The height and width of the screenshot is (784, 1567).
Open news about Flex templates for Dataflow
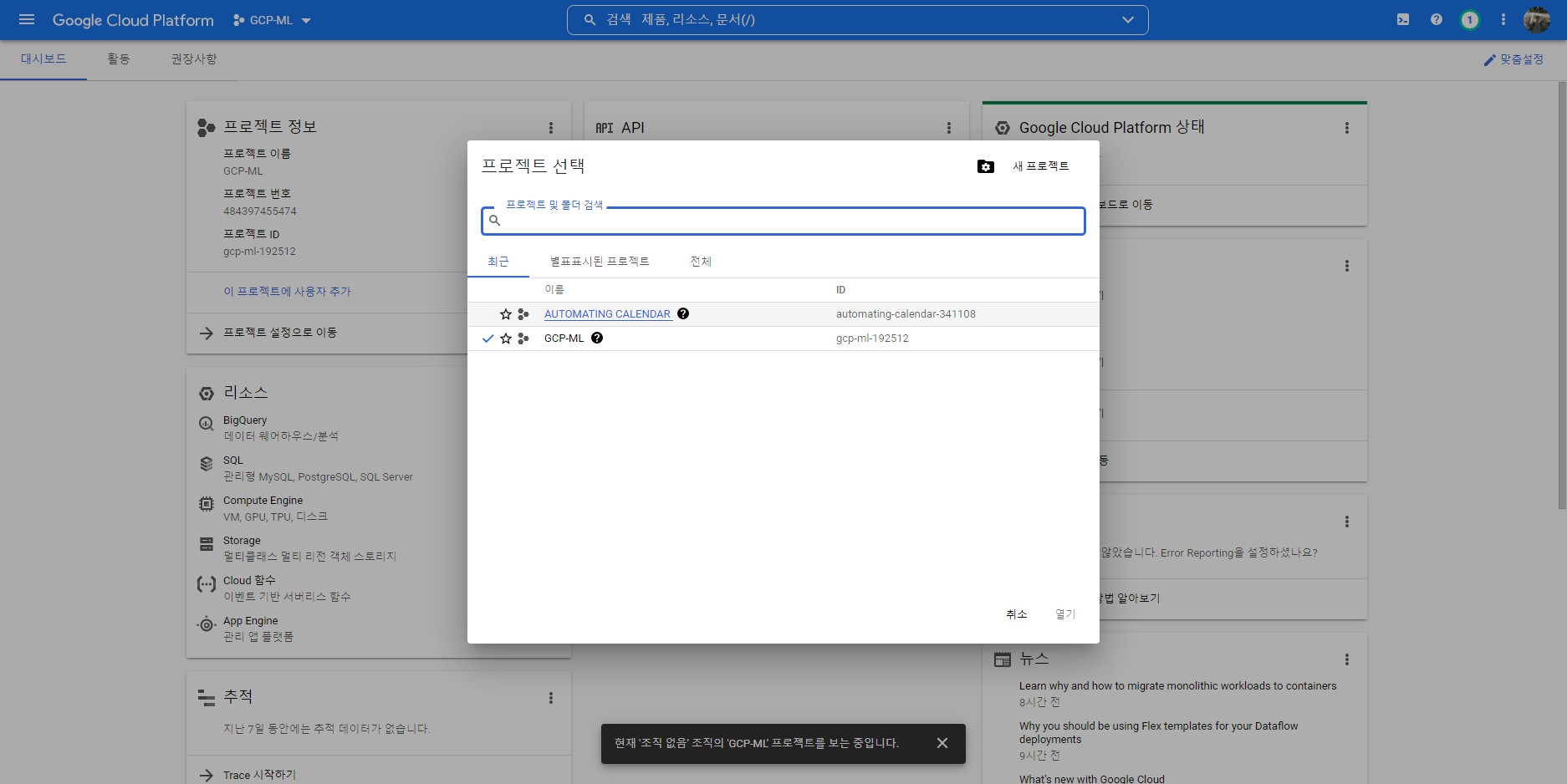click(1158, 732)
